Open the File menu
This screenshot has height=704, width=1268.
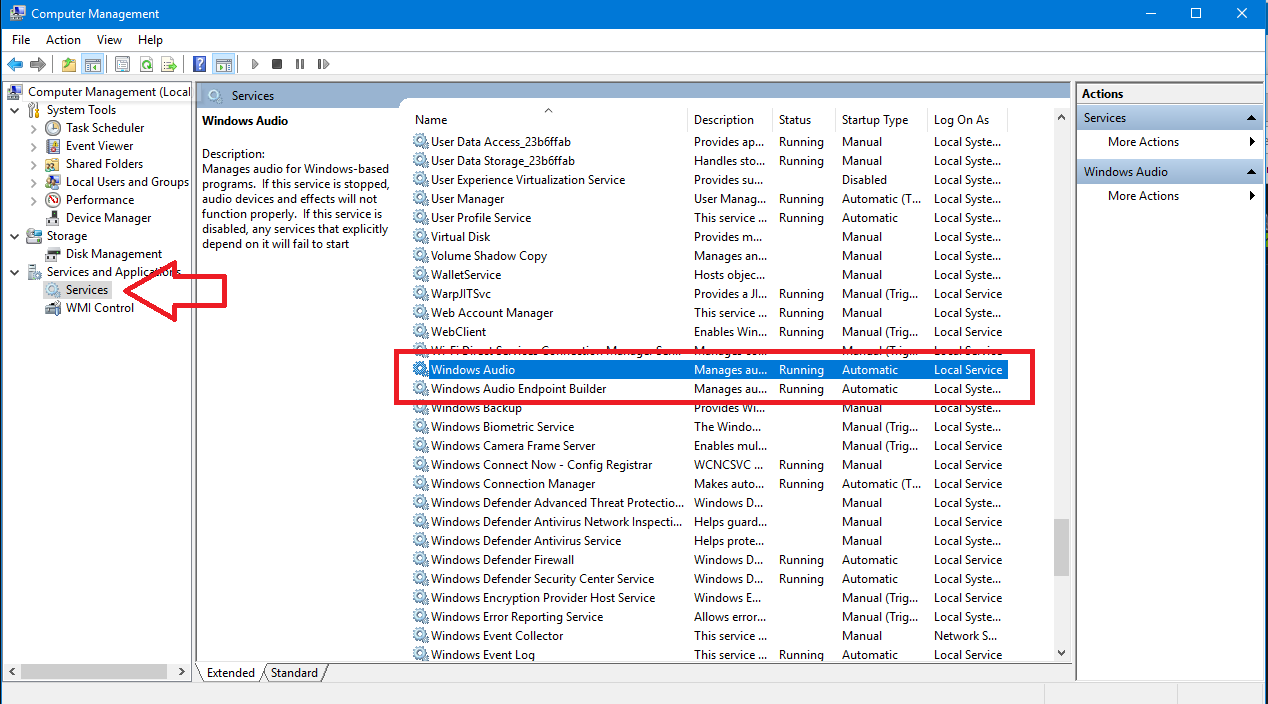tap(21, 40)
